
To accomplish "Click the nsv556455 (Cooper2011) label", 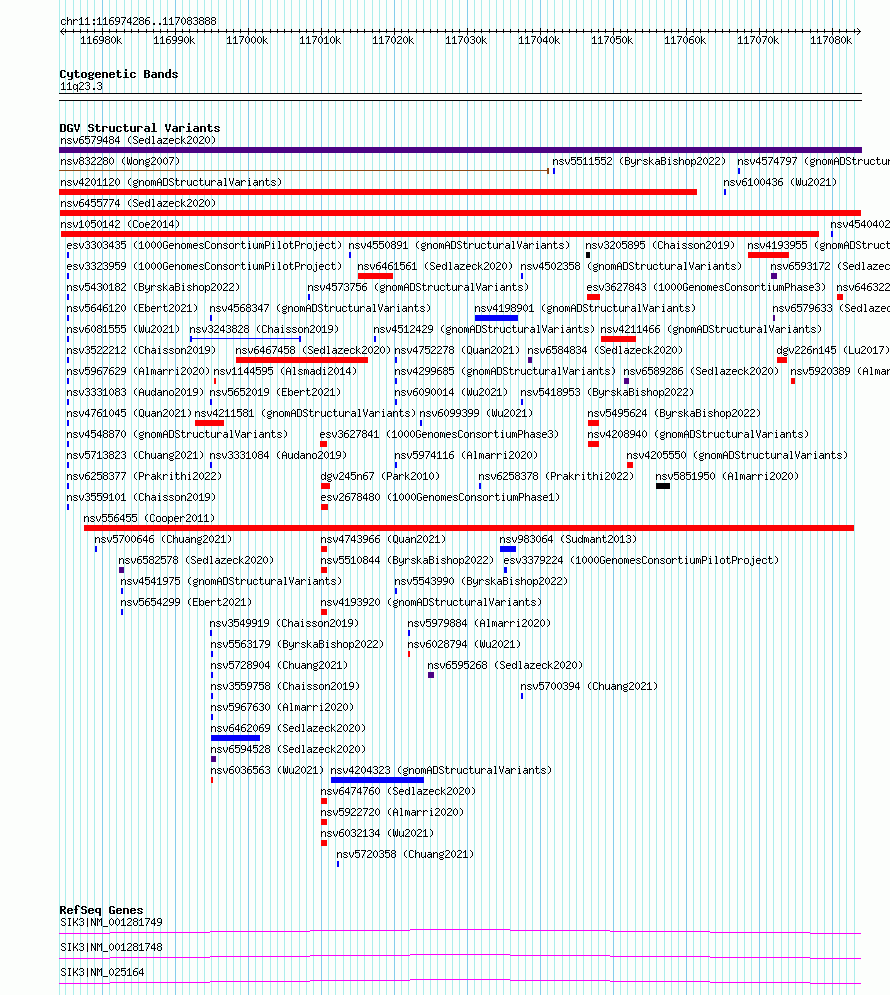I will 149,518.
